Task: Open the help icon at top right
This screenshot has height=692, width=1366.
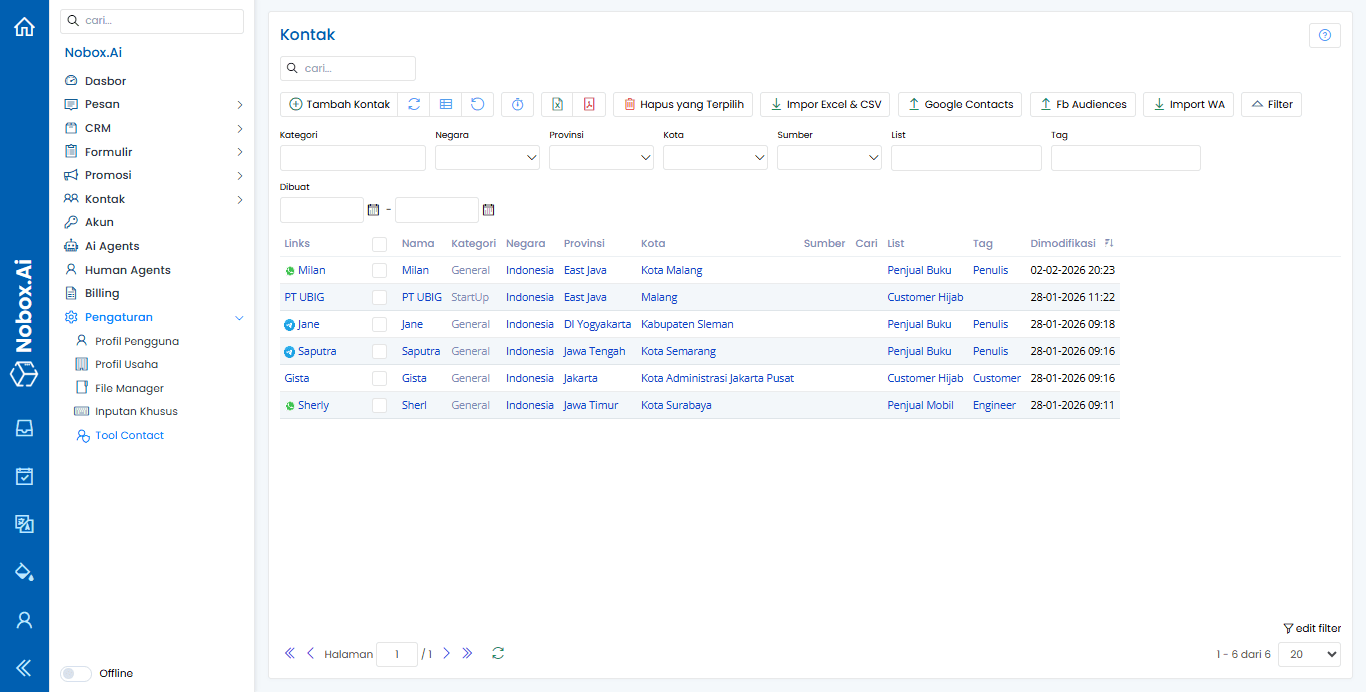Action: click(x=1324, y=35)
